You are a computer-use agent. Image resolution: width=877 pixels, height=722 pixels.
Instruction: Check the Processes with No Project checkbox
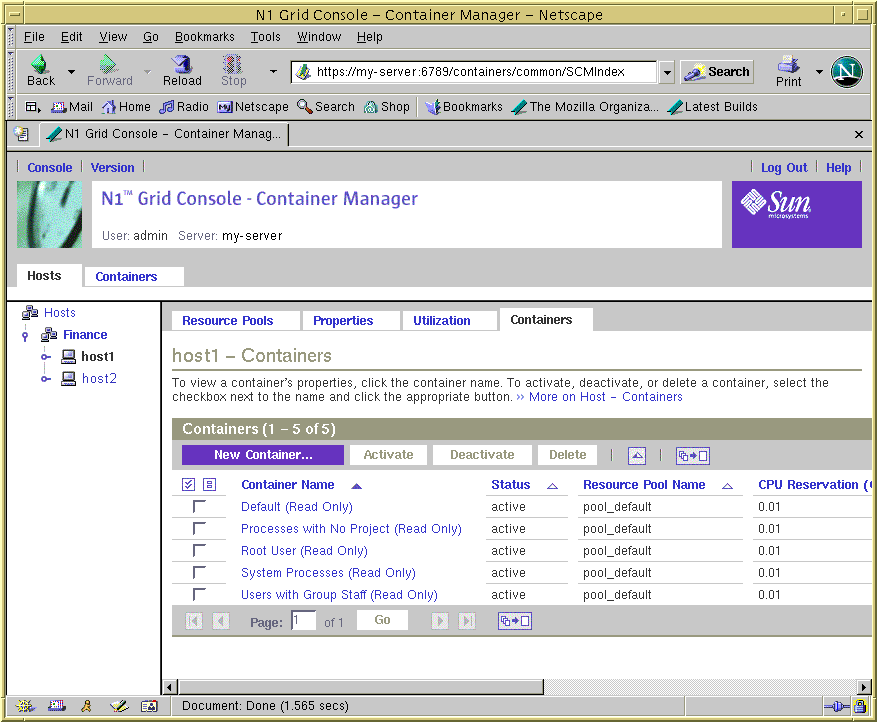(x=199, y=528)
